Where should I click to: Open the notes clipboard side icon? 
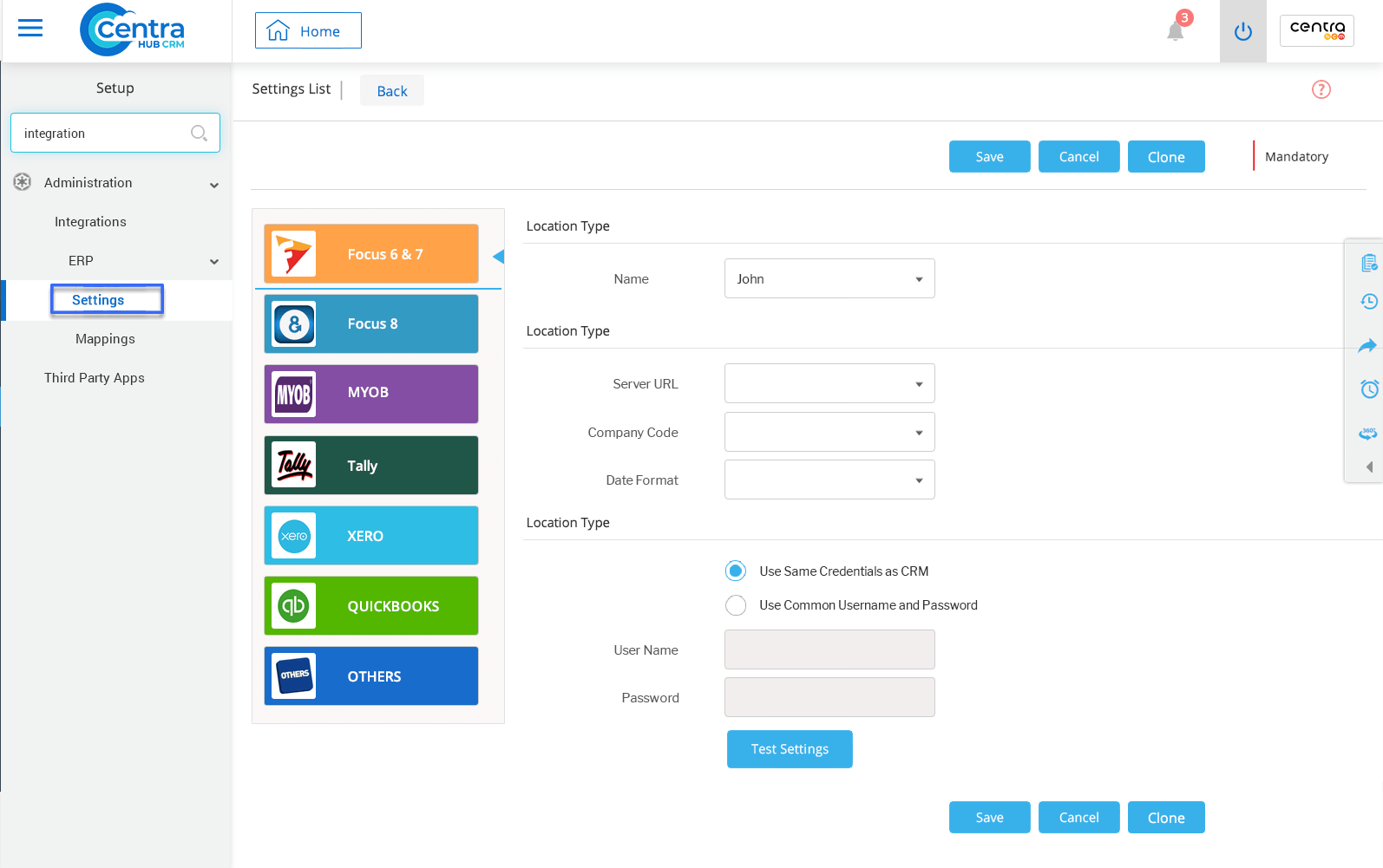click(1369, 263)
